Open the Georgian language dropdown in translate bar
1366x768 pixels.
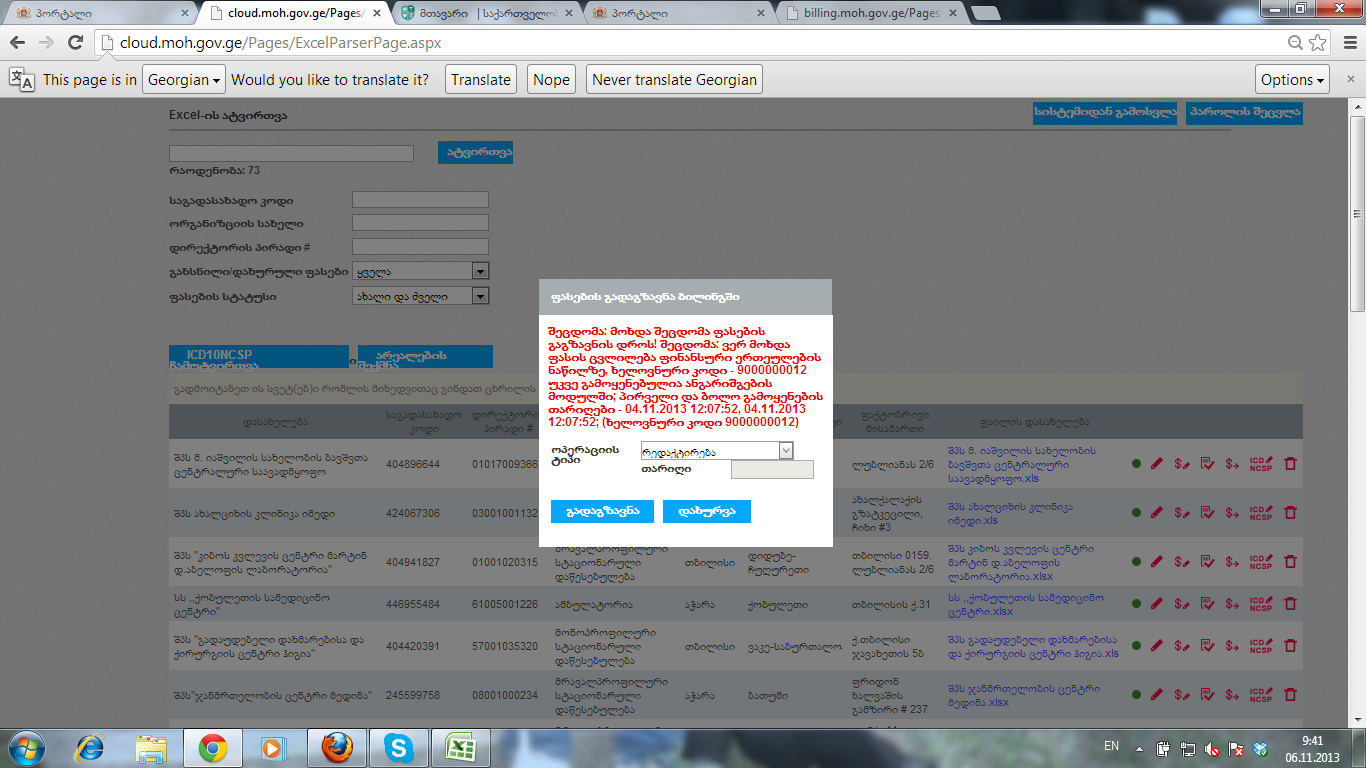point(184,80)
